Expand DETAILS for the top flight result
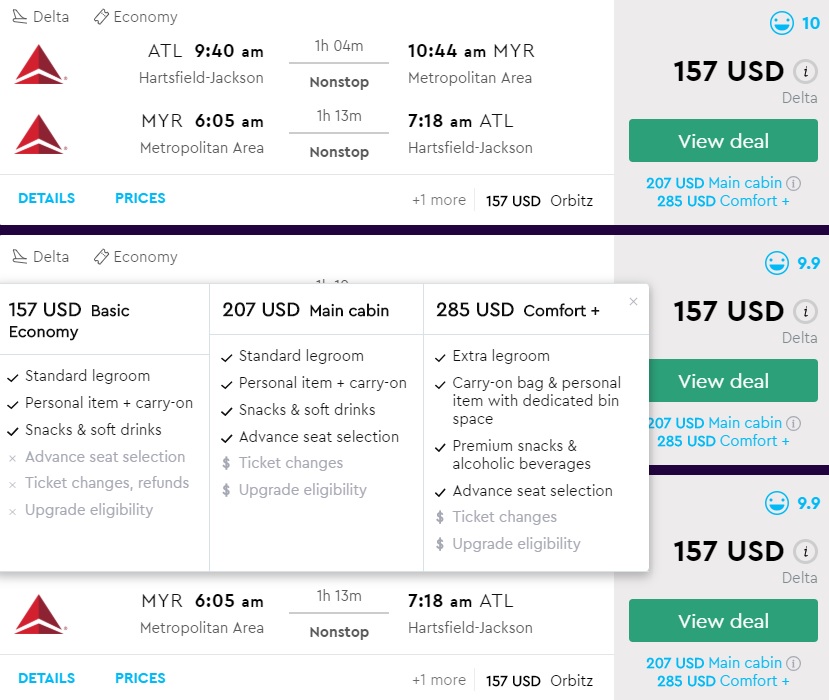Image resolution: width=829 pixels, height=700 pixels. point(46,198)
